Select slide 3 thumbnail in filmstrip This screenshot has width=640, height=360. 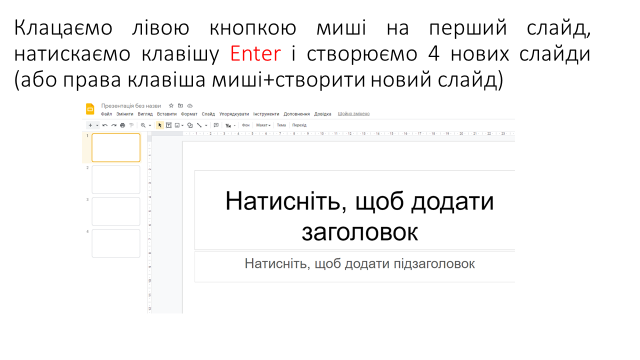[116, 211]
